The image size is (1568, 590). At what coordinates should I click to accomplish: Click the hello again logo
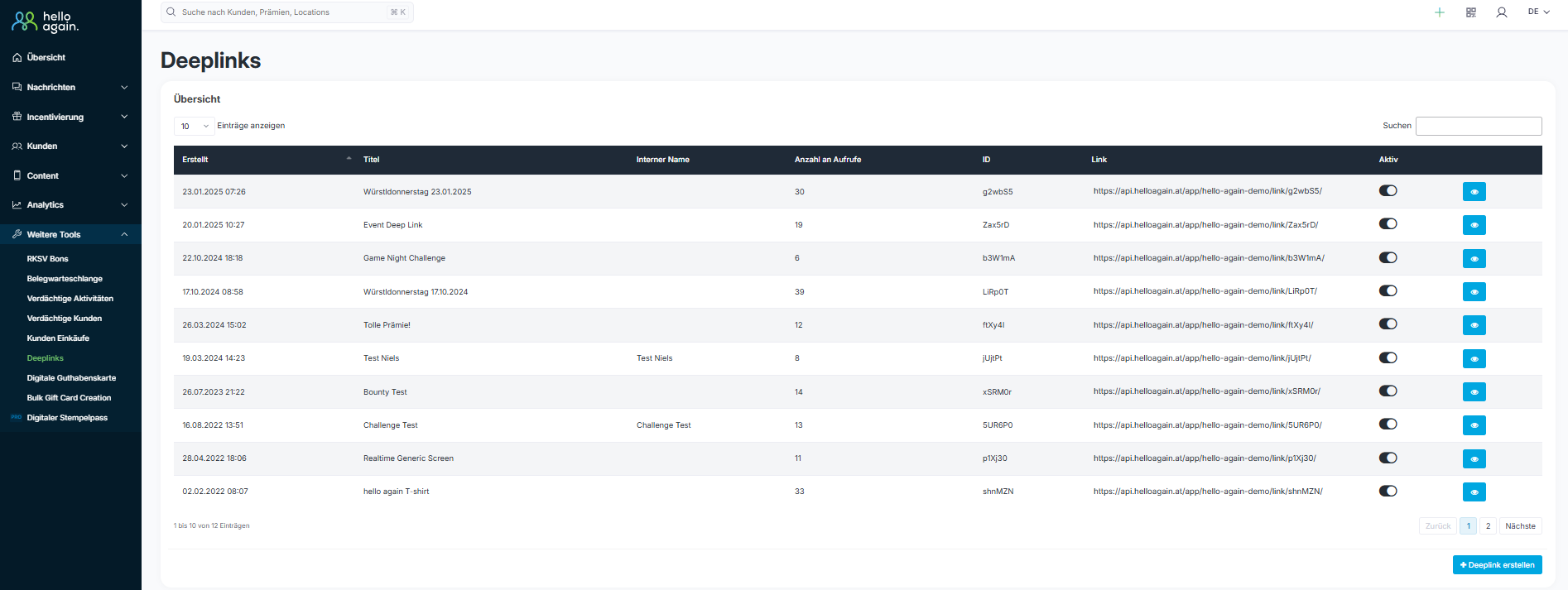point(45,22)
